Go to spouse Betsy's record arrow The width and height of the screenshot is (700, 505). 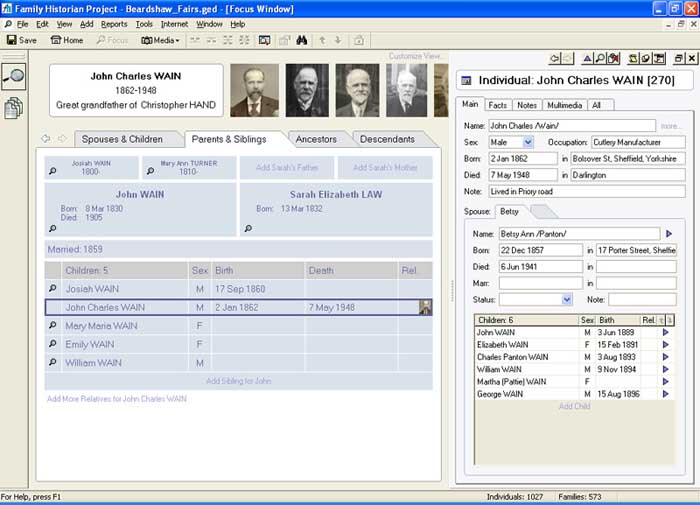click(669, 234)
